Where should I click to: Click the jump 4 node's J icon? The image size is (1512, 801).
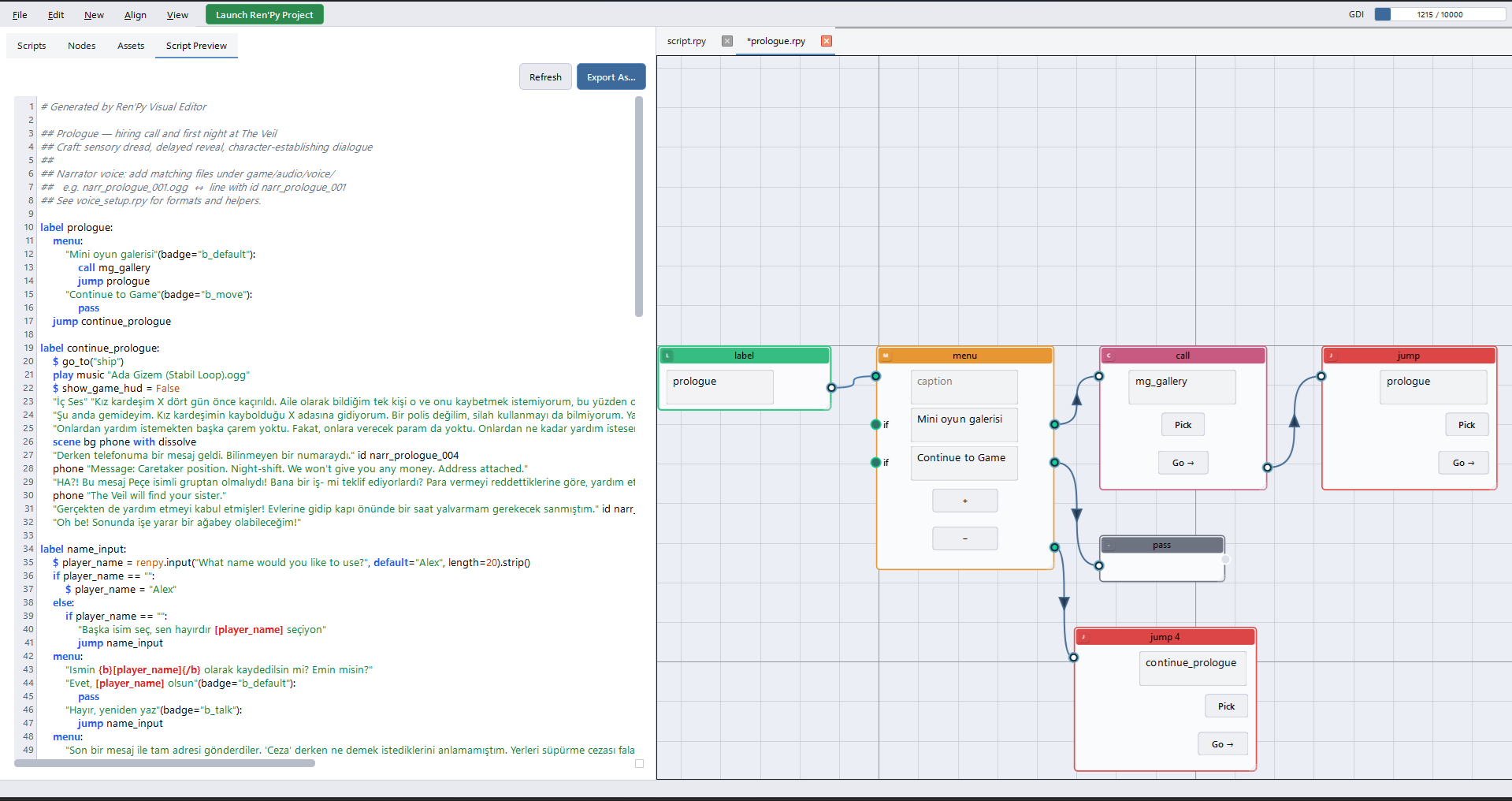1083,637
